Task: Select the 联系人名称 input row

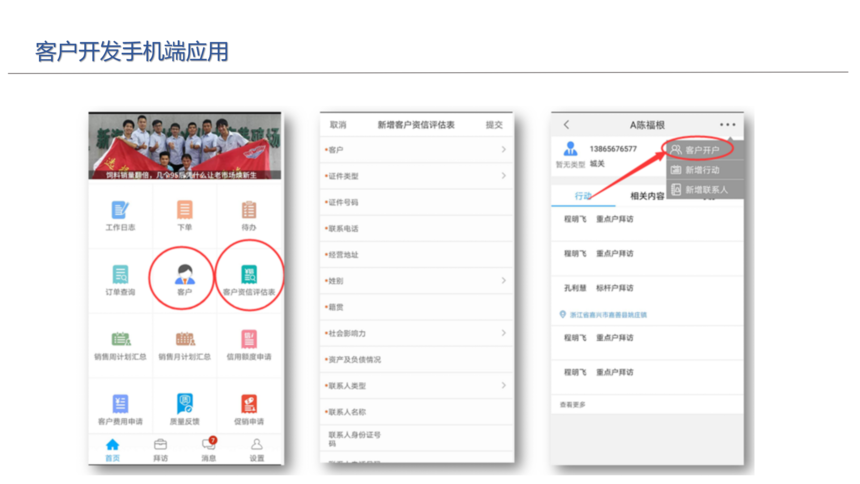Action: tap(417, 412)
